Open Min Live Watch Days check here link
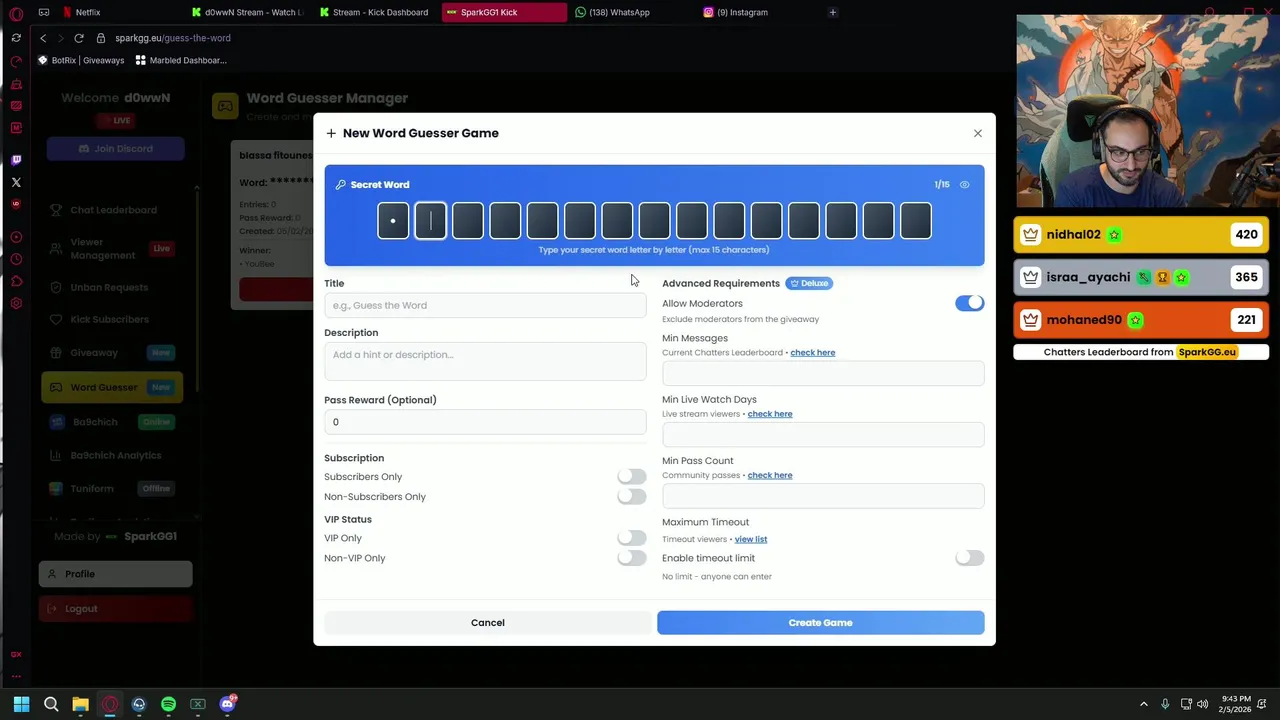Image resolution: width=1280 pixels, height=720 pixels. (770, 414)
